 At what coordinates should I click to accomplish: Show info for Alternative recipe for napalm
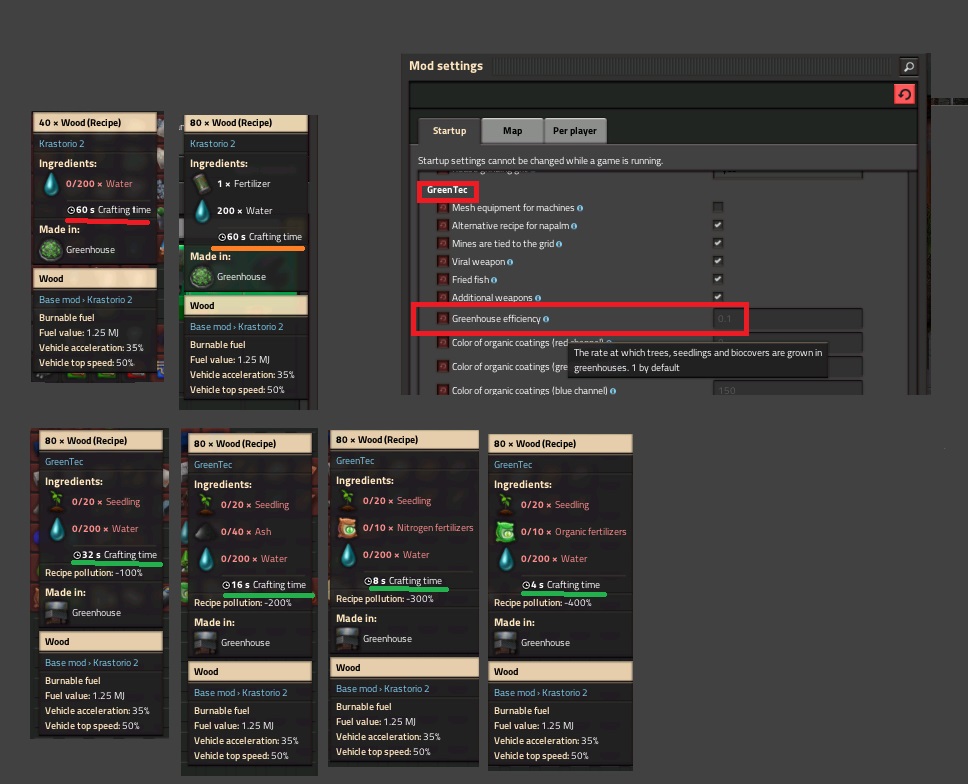pyautogui.click(x=574, y=226)
